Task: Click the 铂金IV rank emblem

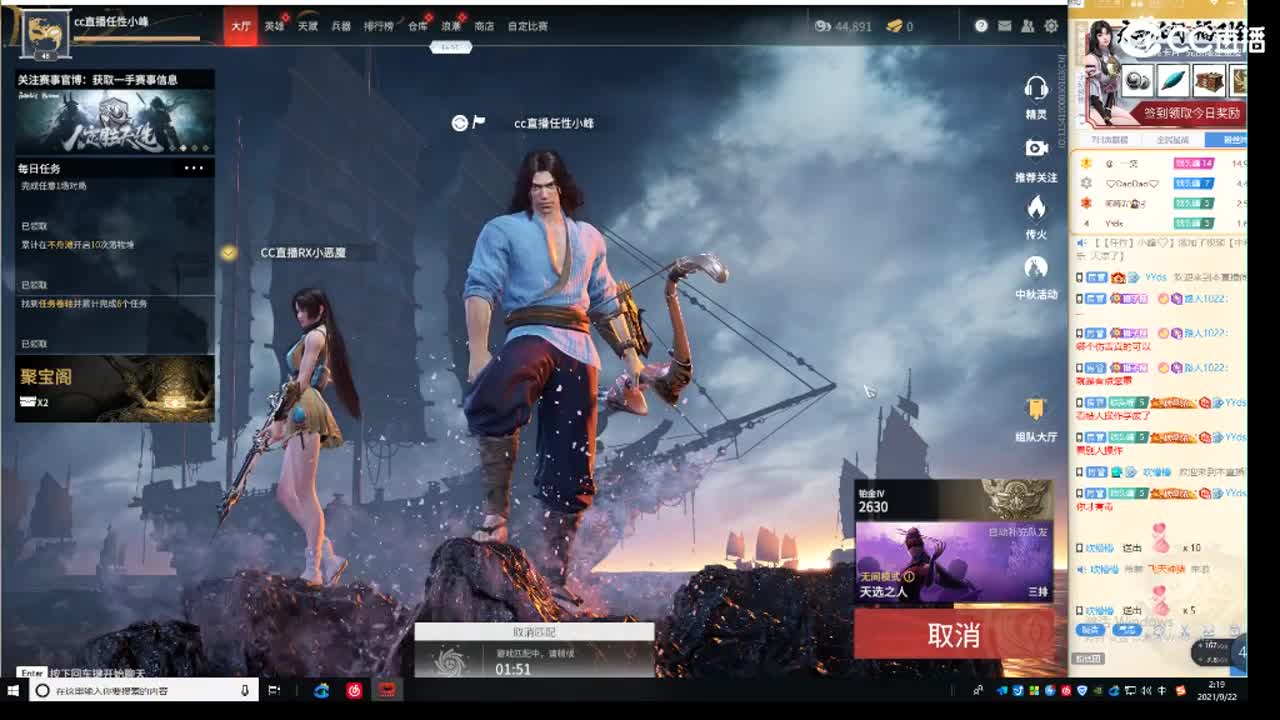Action: [x=1017, y=499]
